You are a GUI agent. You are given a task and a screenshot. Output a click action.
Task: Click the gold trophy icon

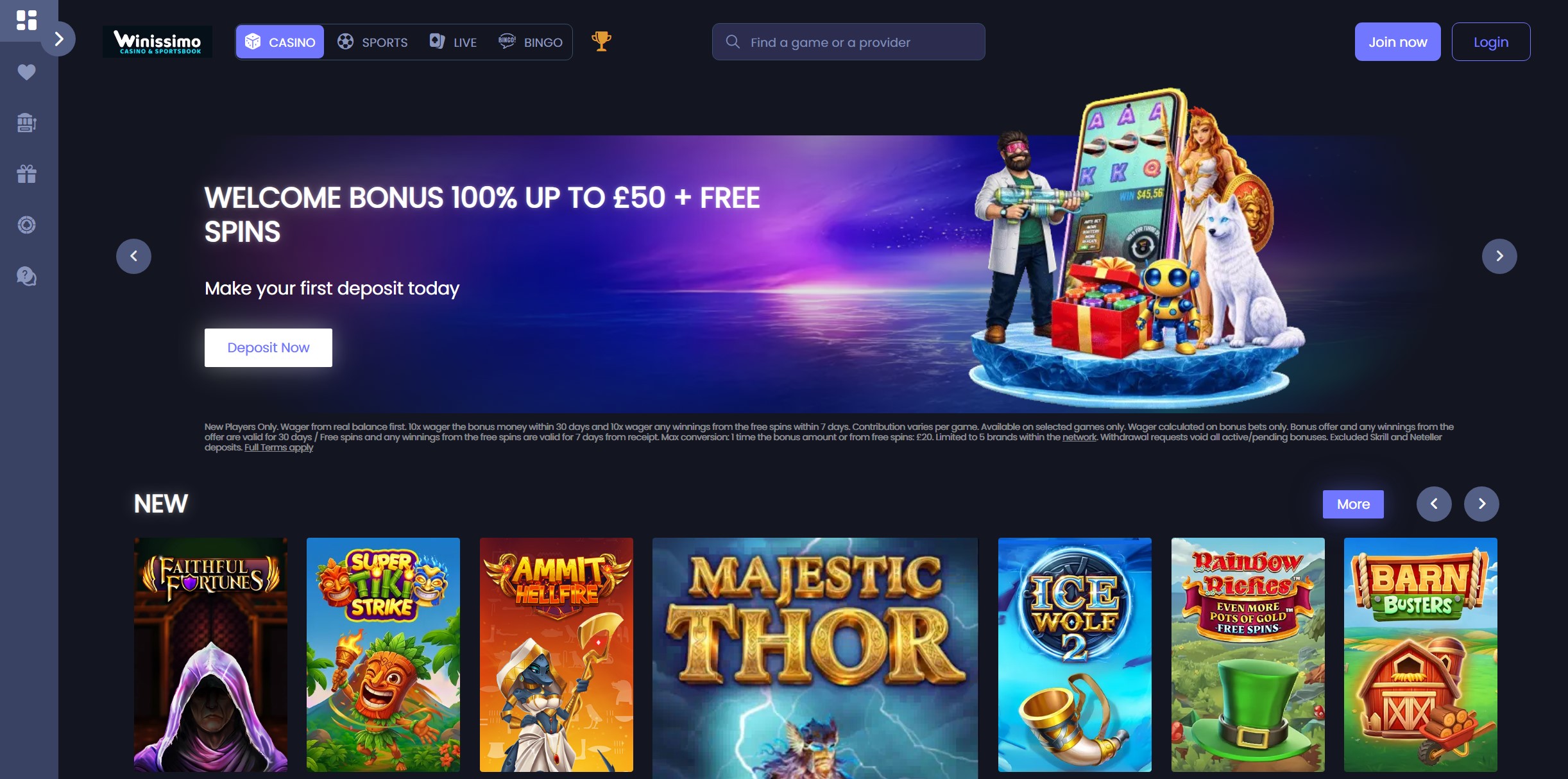tap(601, 42)
